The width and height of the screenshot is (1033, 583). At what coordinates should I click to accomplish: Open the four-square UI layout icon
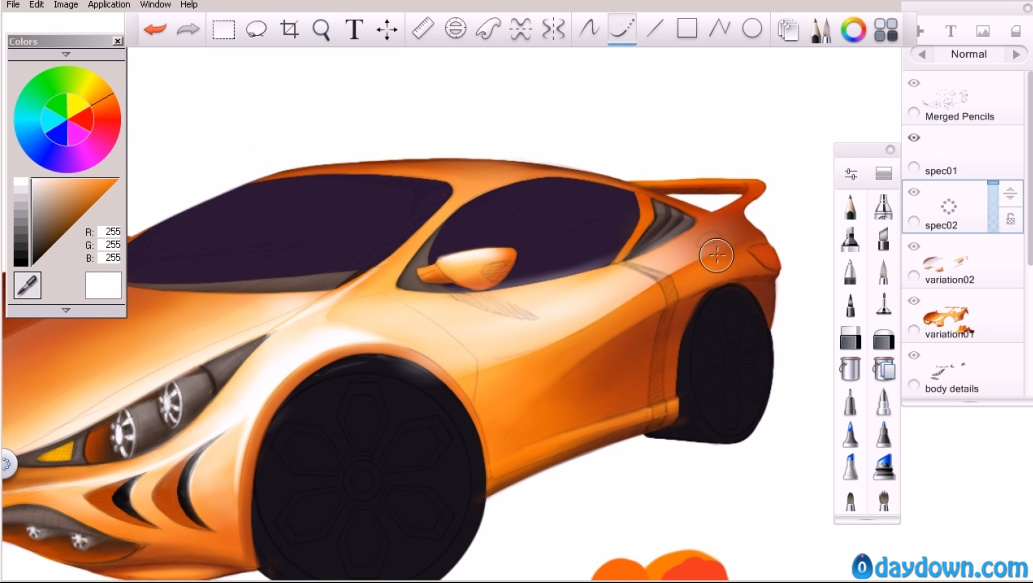[885, 30]
